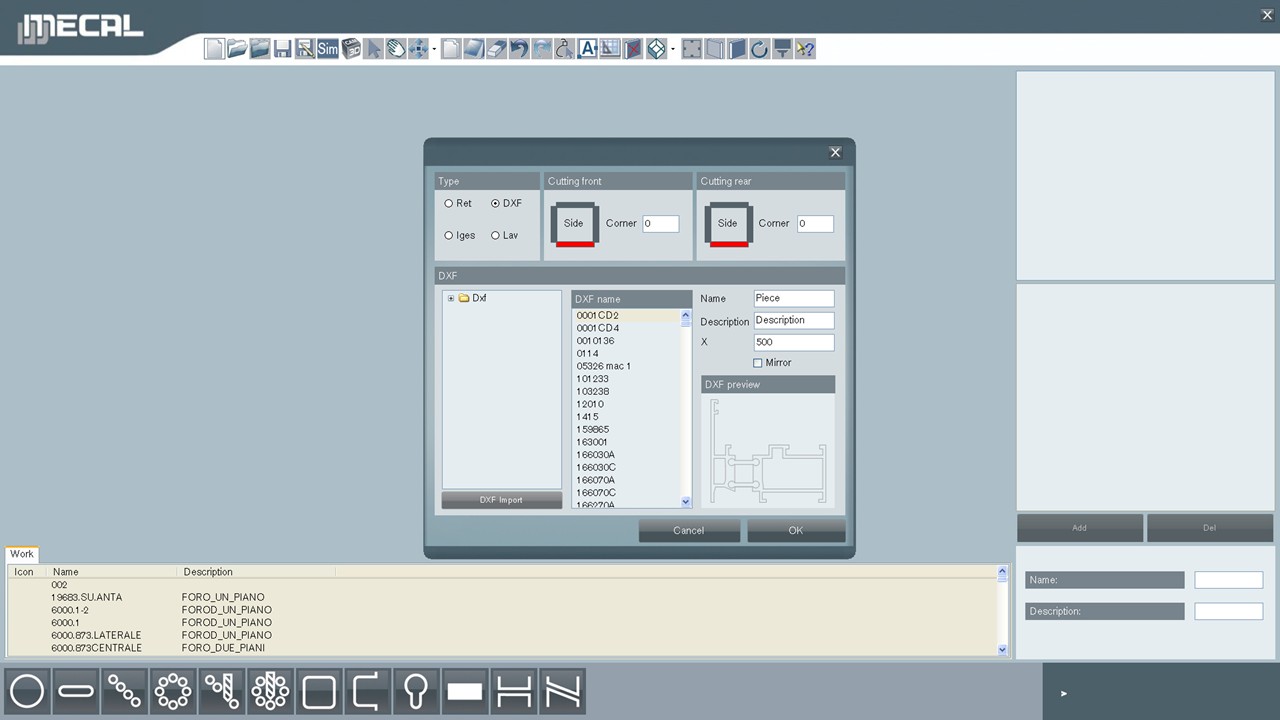Launch the Sim simulation icon
Screen dimensions: 1280x720
coord(328,48)
